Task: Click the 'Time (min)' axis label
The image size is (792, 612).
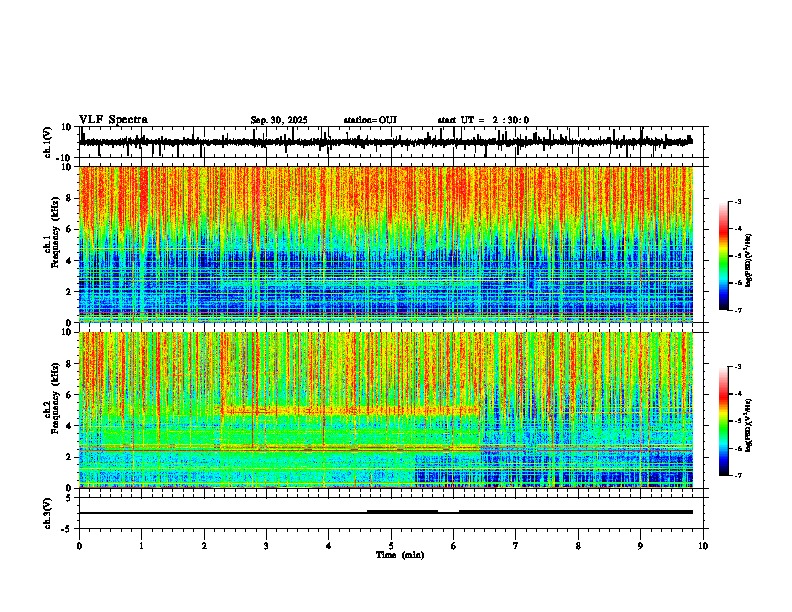Action: (400, 555)
